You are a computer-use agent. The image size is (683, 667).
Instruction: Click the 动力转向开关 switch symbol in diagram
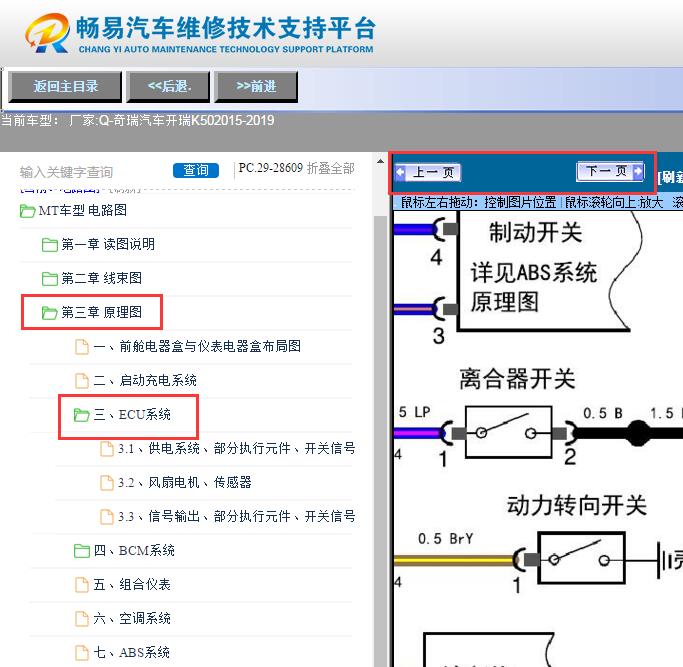tap(581, 558)
